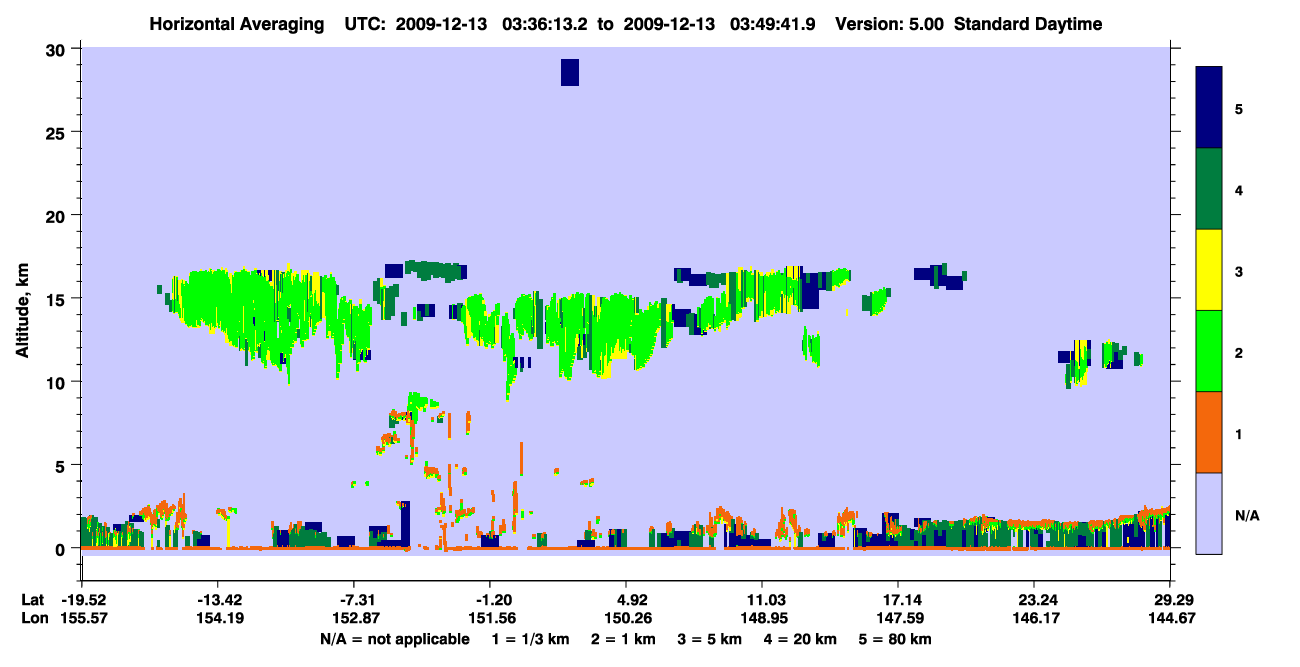Click the 'Standard Daytime' text in the title
The image size is (1300, 667).
pyautogui.click(x=1028, y=24)
